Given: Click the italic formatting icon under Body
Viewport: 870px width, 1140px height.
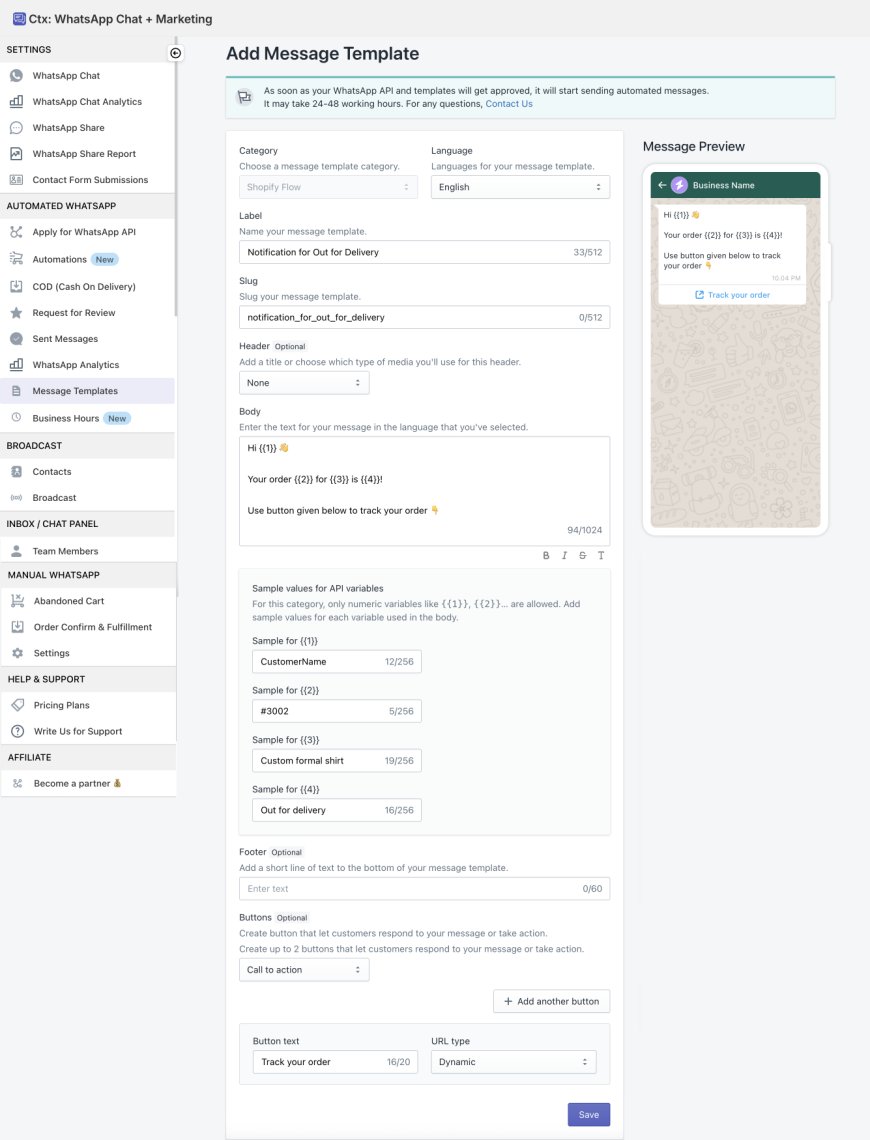Looking at the screenshot, I should [x=564, y=555].
